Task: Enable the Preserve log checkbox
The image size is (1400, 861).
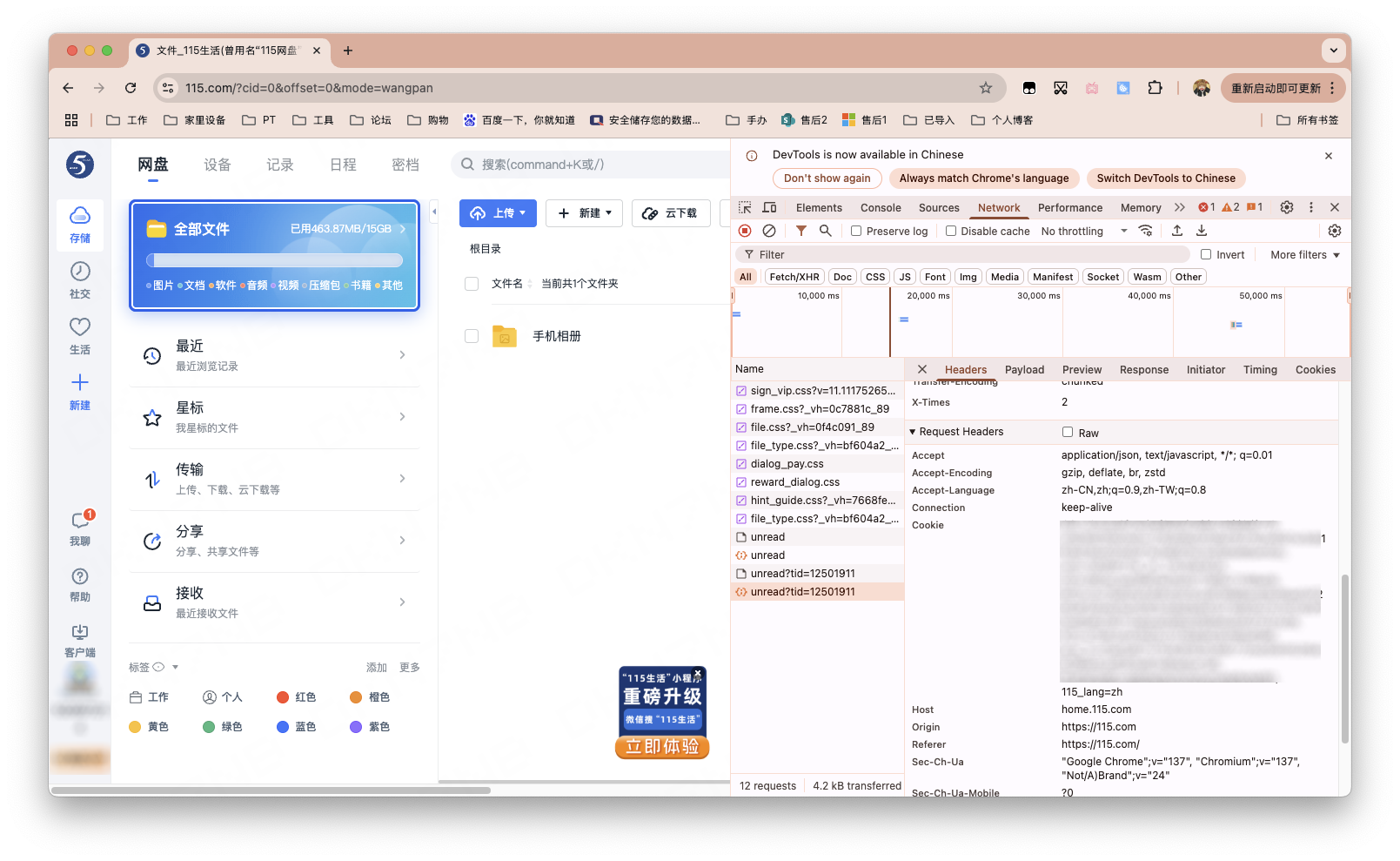Action: point(856,231)
